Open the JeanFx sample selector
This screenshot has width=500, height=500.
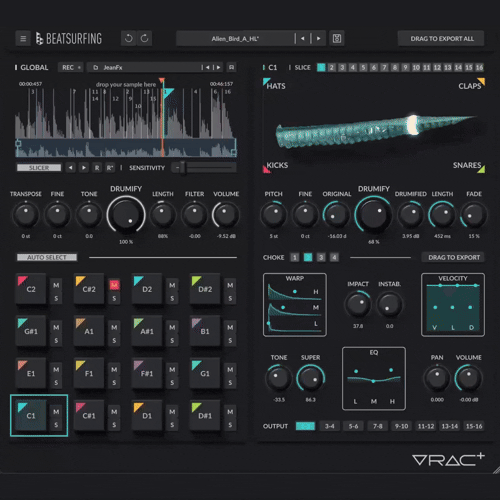pos(145,67)
